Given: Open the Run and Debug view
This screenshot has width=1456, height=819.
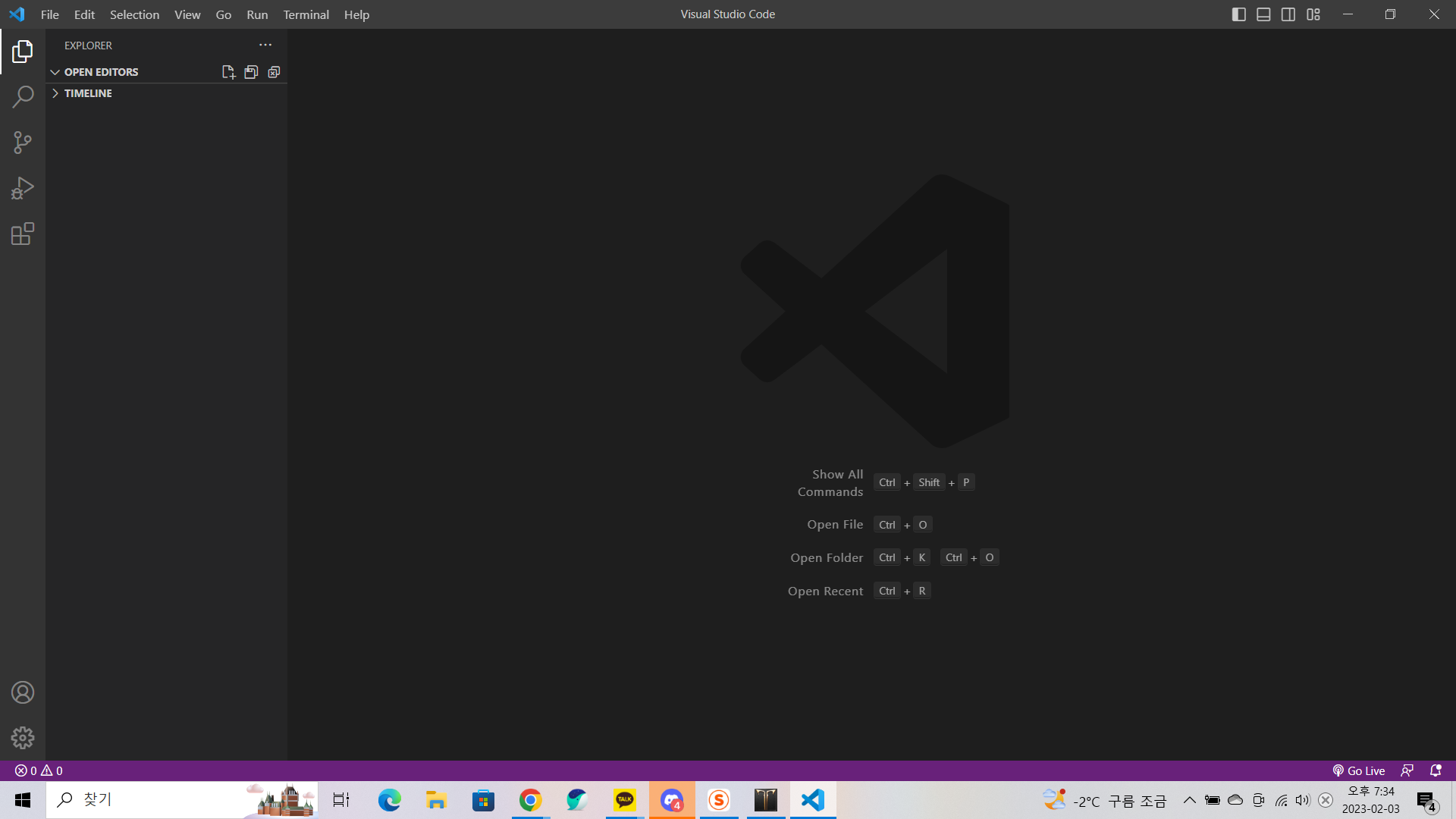Looking at the screenshot, I should (x=23, y=188).
